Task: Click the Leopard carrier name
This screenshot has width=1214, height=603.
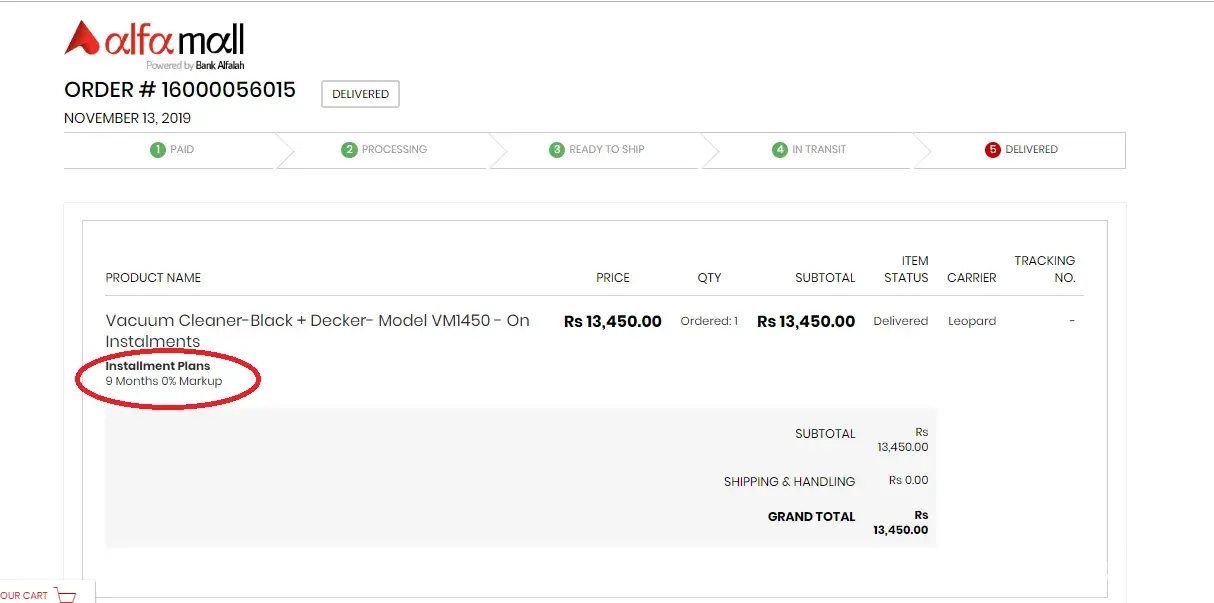Action: coord(972,322)
